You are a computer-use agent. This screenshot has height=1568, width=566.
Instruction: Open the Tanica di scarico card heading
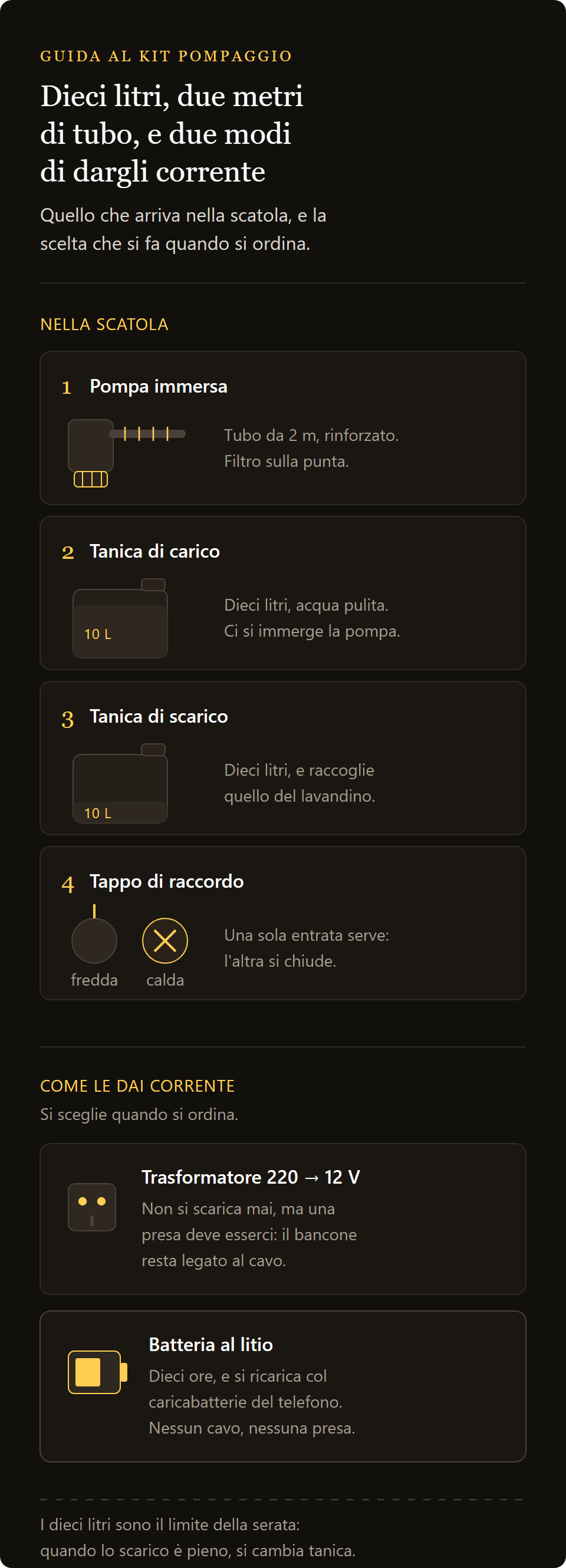click(159, 716)
